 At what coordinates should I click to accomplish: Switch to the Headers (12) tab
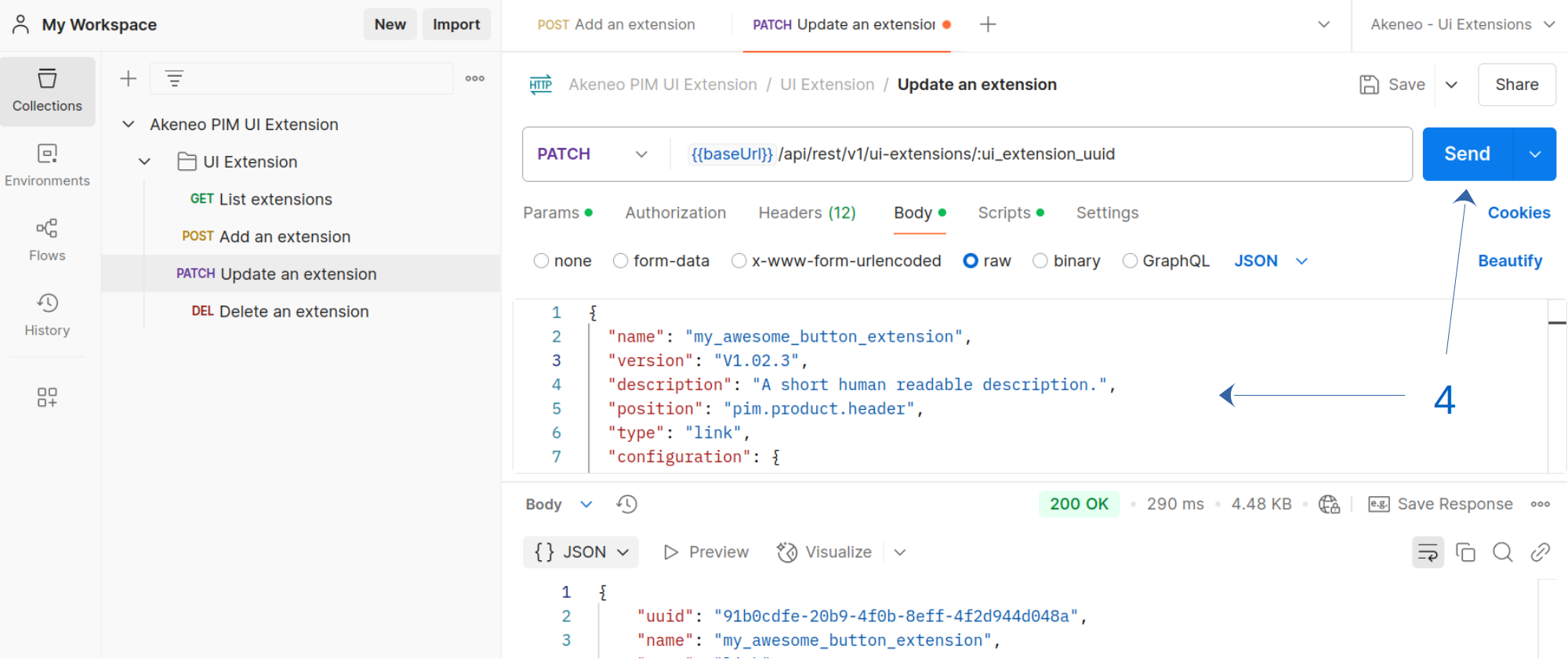coord(807,213)
